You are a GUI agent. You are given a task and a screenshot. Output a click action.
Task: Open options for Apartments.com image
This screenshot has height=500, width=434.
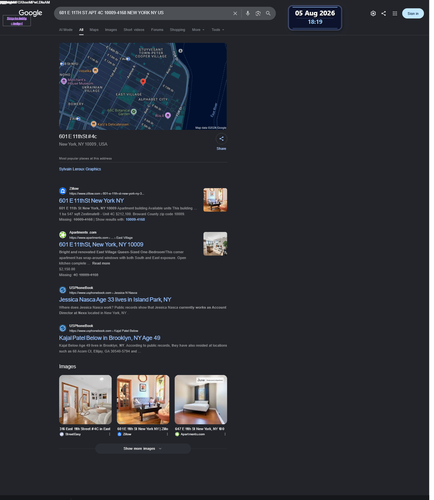pos(225,434)
